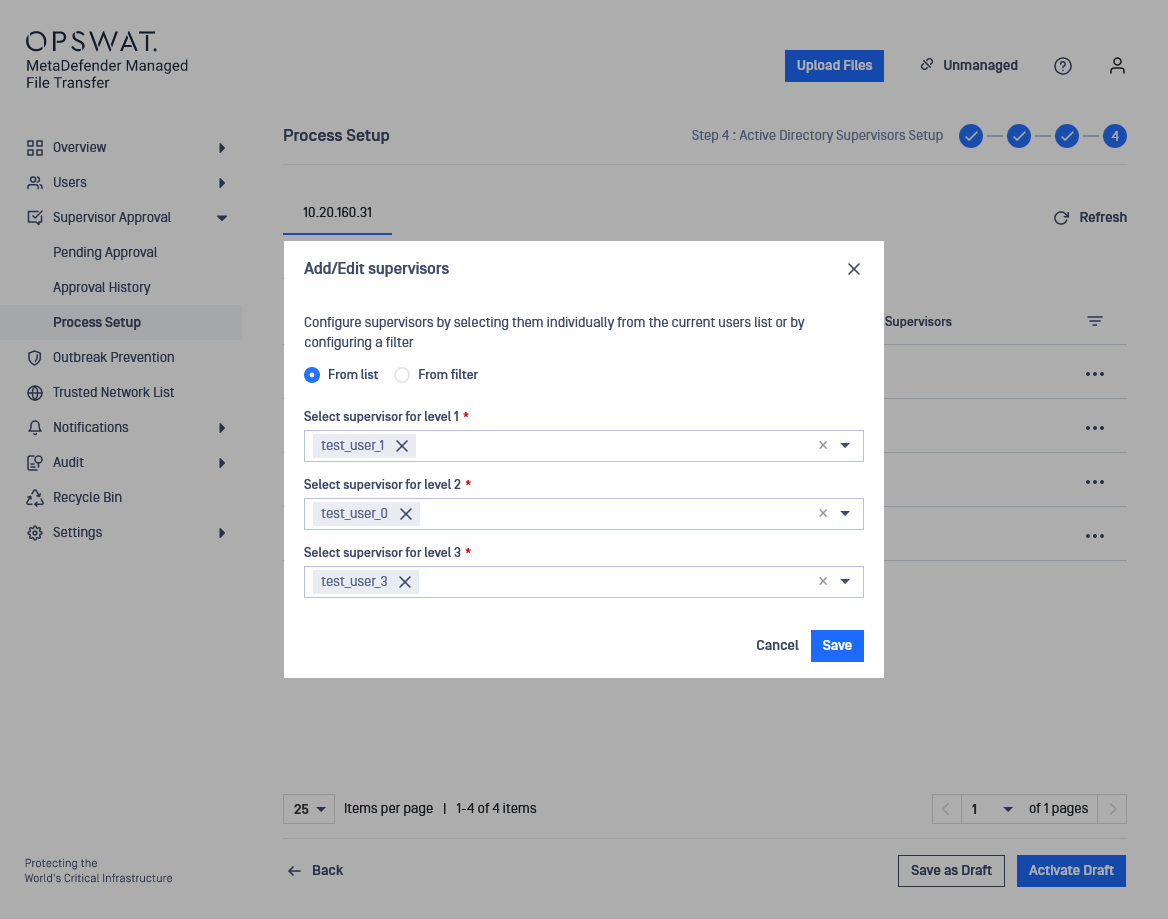Open Pending Approval in the sidebar
1168x919 pixels.
point(105,253)
